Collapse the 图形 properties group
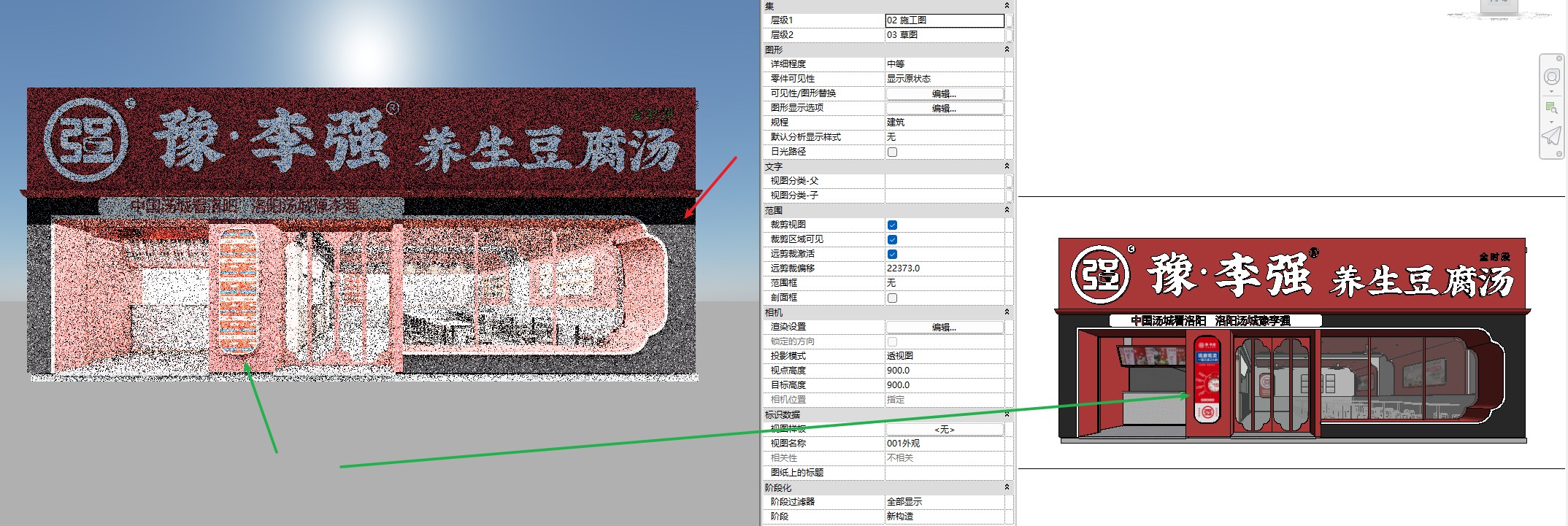 (1007, 50)
